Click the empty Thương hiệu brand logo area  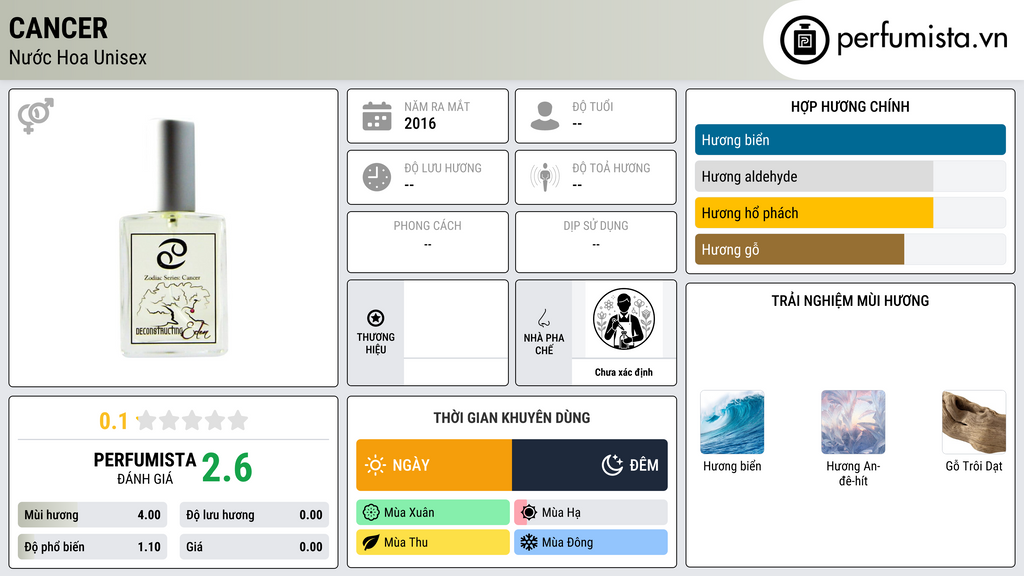click(x=456, y=319)
